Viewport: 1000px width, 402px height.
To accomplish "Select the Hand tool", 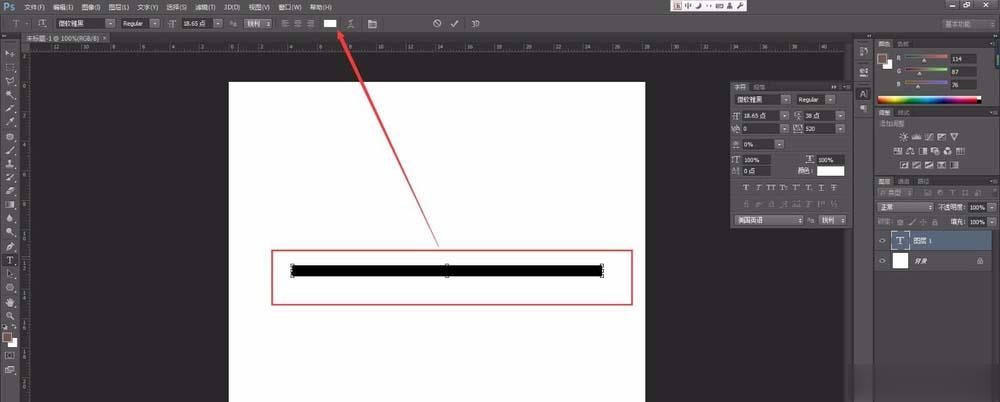I will (10, 302).
